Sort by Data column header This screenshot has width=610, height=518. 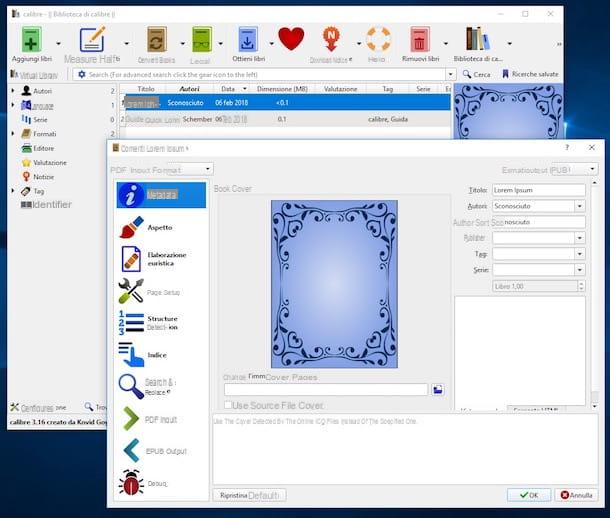(232, 89)
